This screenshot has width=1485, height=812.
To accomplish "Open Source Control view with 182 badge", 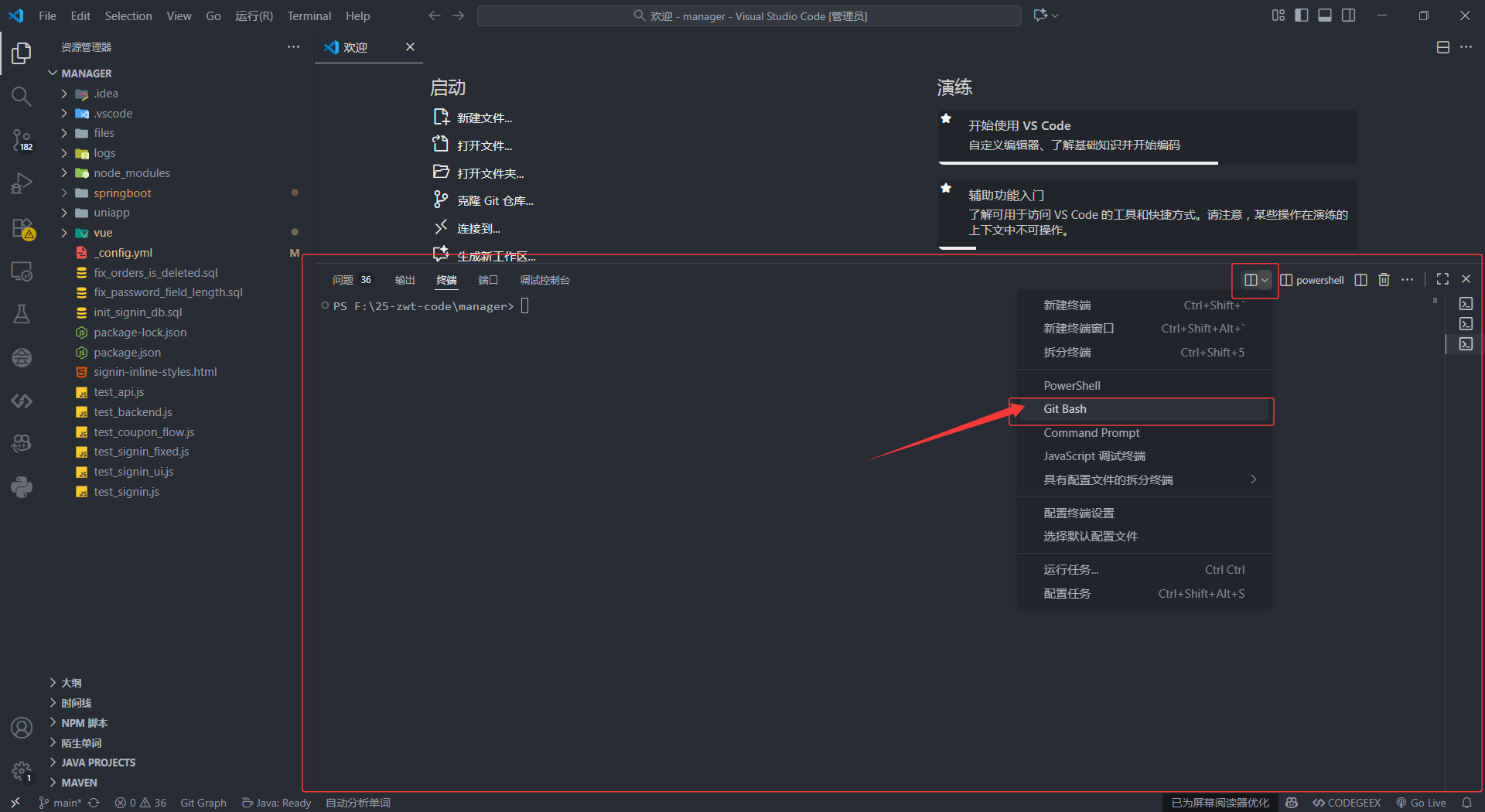I will click(x=22, y=140).
